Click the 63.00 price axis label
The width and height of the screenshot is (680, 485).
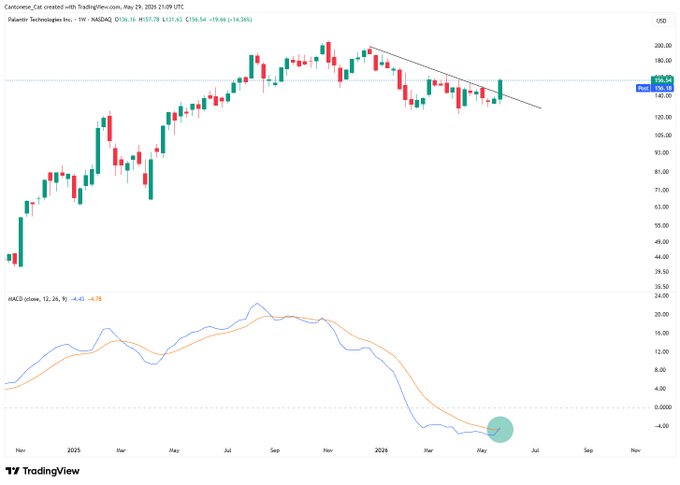[x=664, y=207]
